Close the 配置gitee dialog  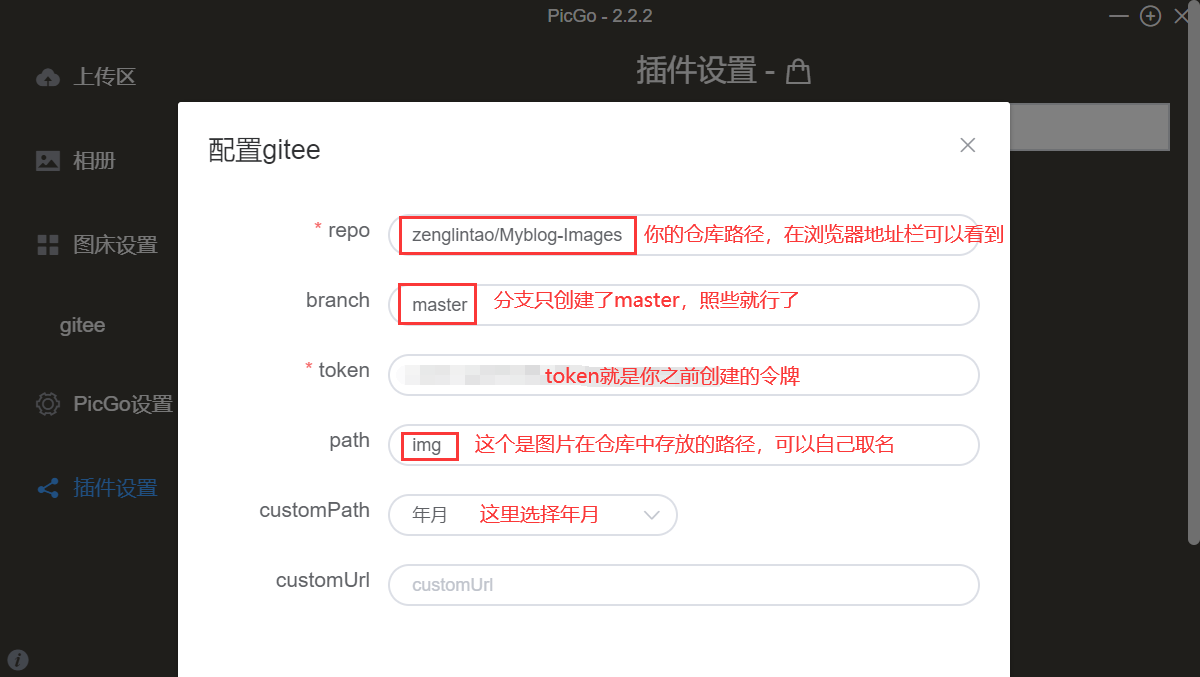pos(967,145)
